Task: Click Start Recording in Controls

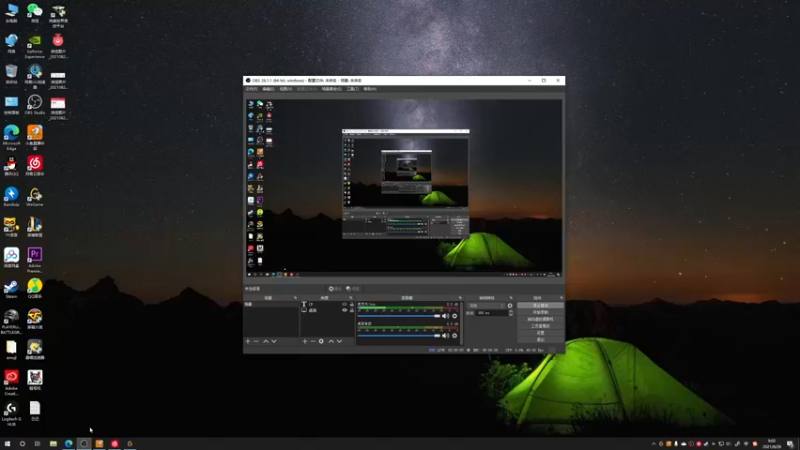Action: pyautogui.click(x=540, y=312)
